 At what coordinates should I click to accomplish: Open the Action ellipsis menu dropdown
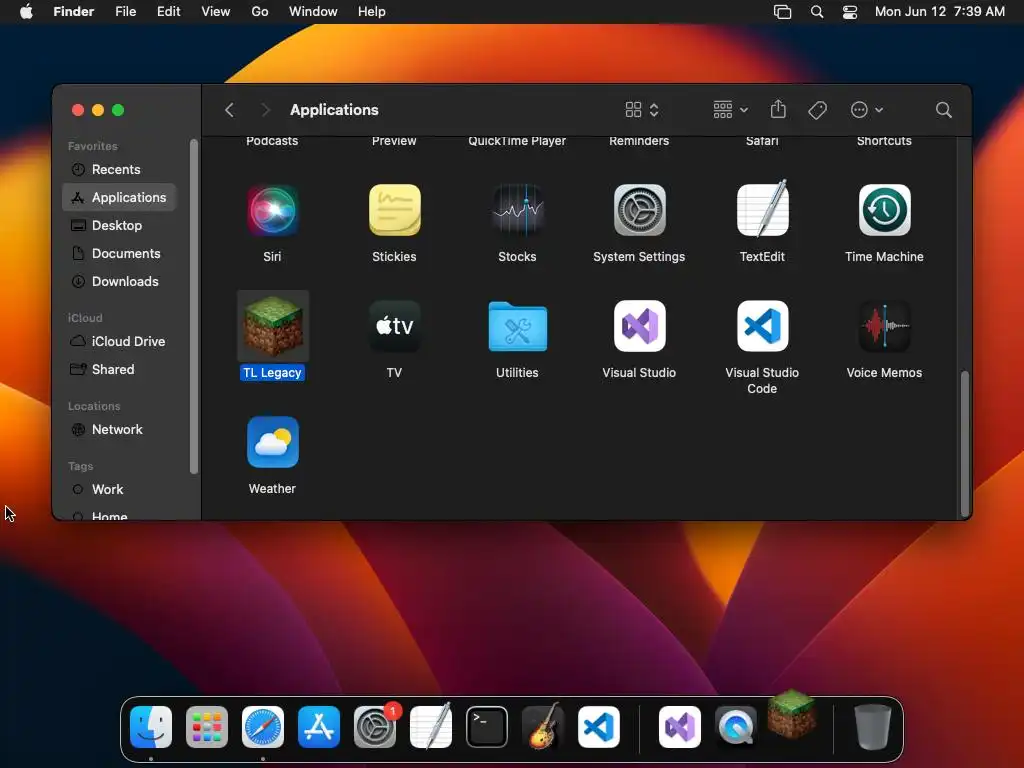867,110
